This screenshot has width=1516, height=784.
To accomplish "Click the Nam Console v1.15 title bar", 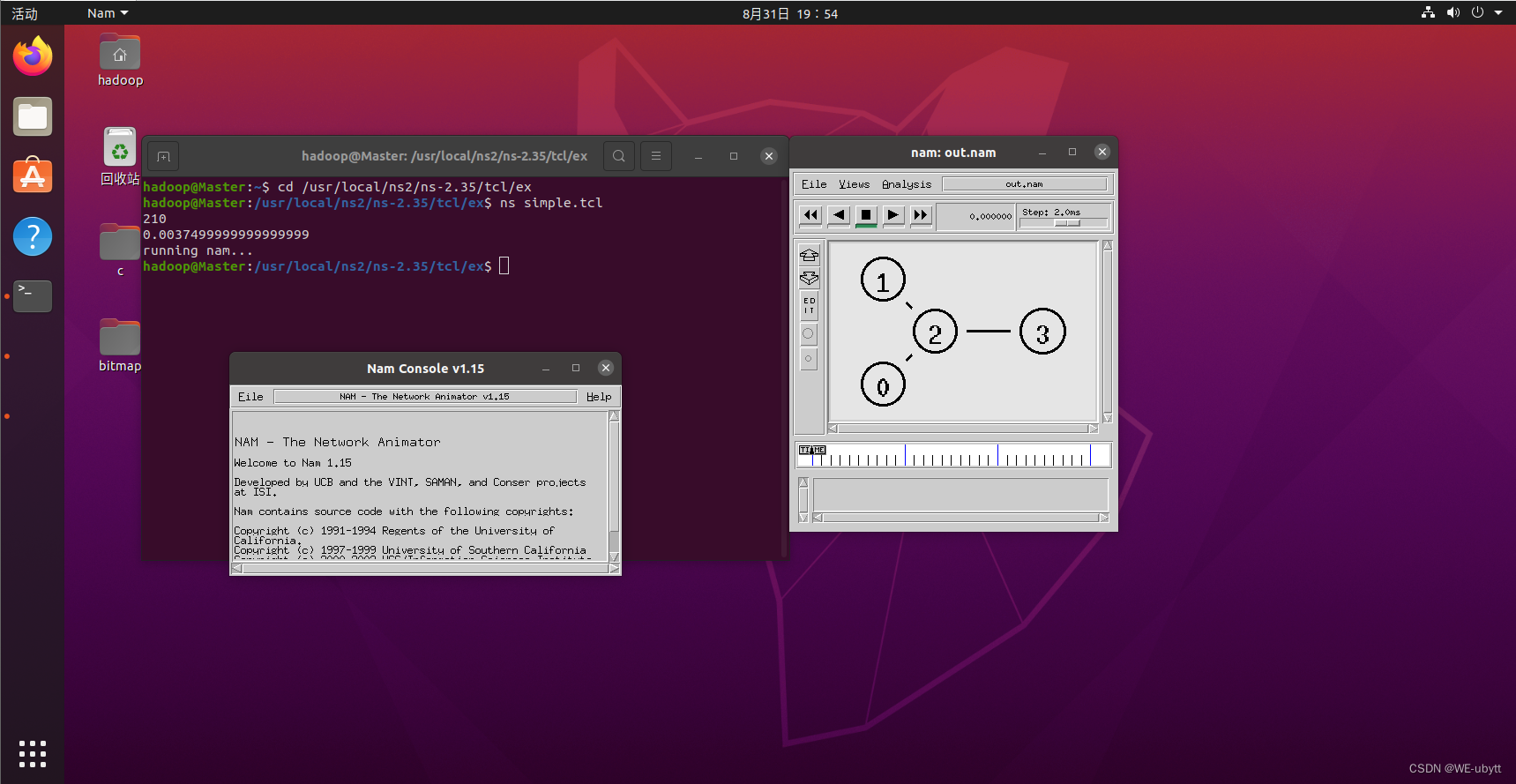I will (425, 369).
